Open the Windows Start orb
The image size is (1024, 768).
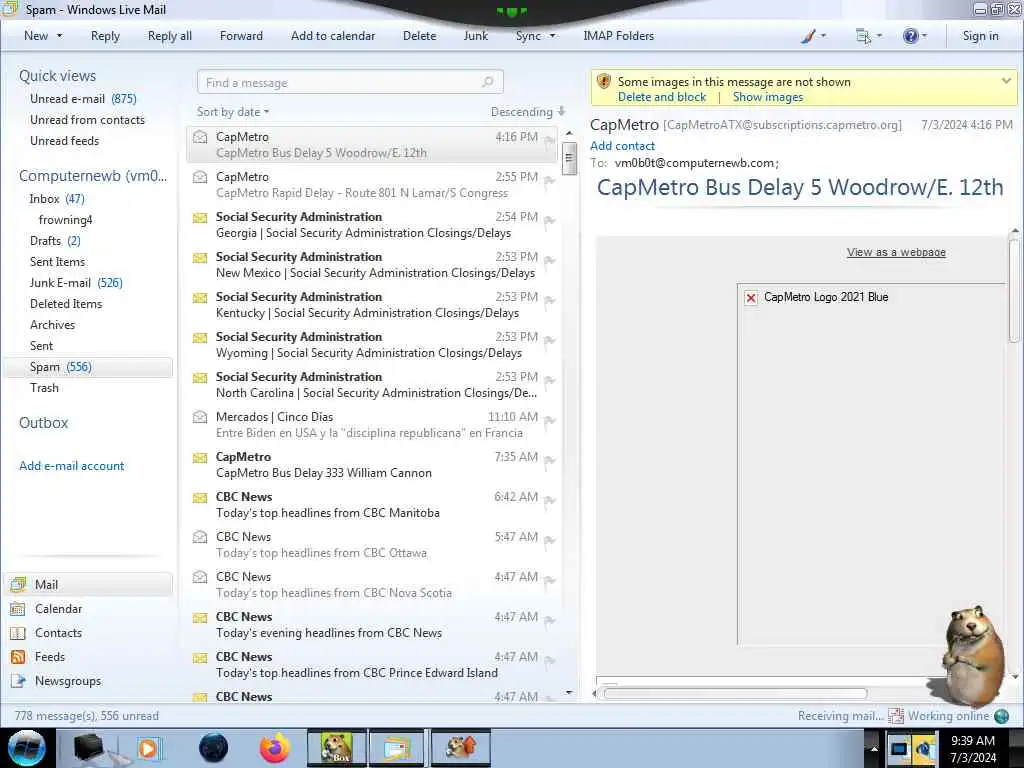coord(27,748)
